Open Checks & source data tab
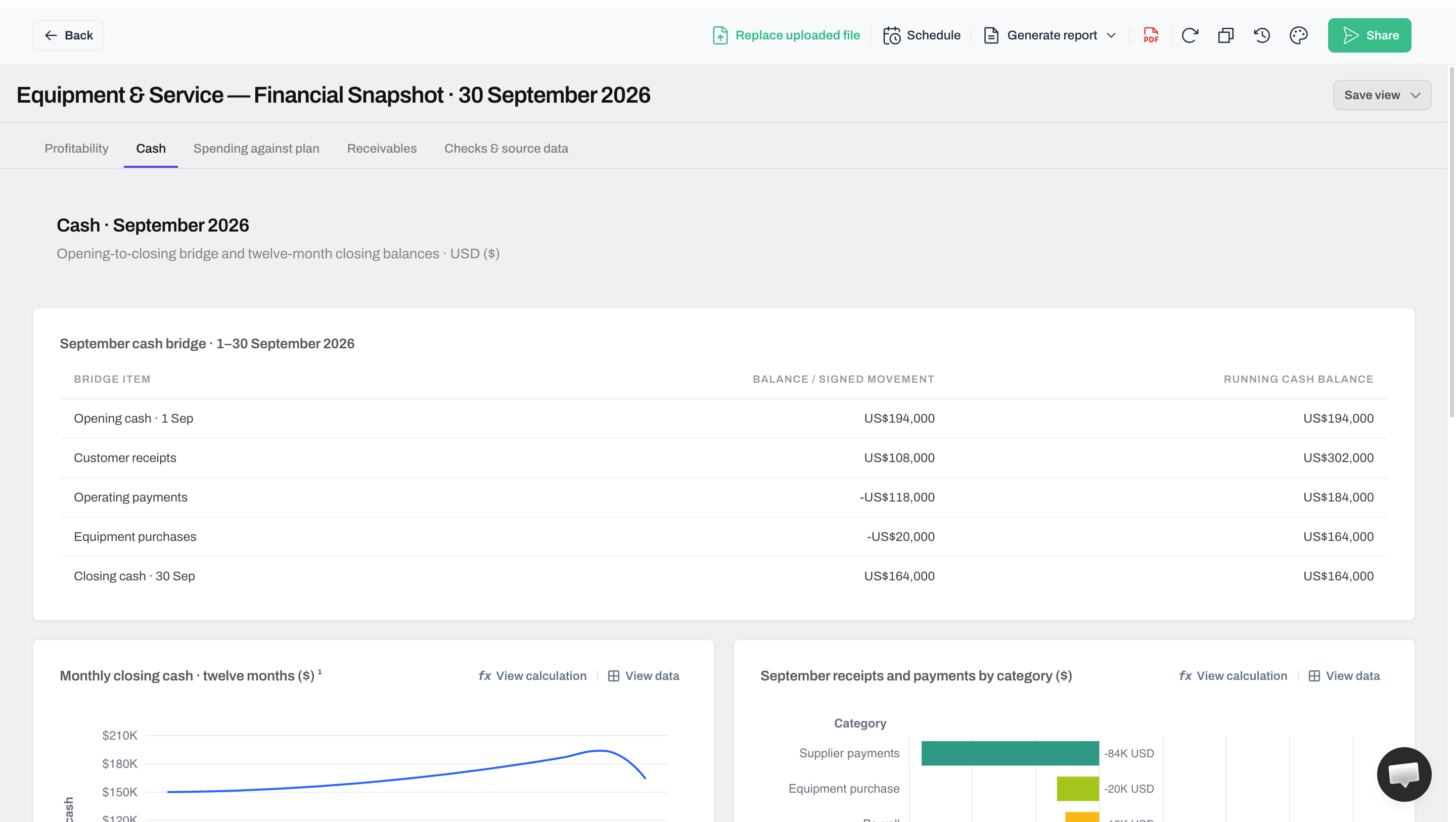Screen dimensions: 1456x822 coord(506,148)
